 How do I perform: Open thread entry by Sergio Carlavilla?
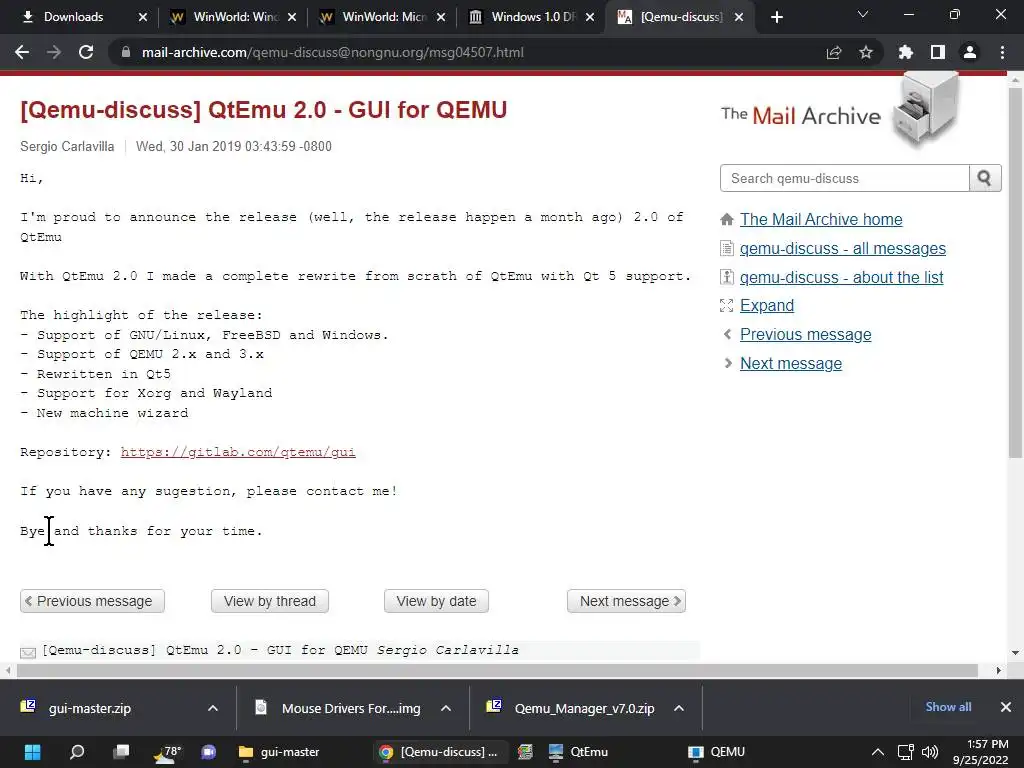tap(280, 650)
